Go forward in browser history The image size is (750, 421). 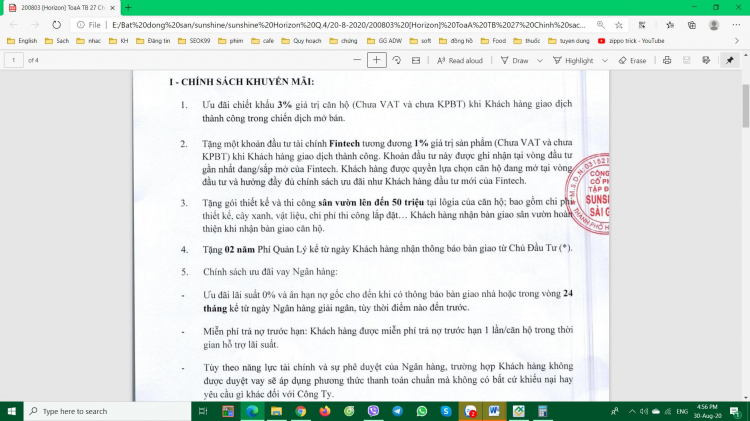[35, 25]
